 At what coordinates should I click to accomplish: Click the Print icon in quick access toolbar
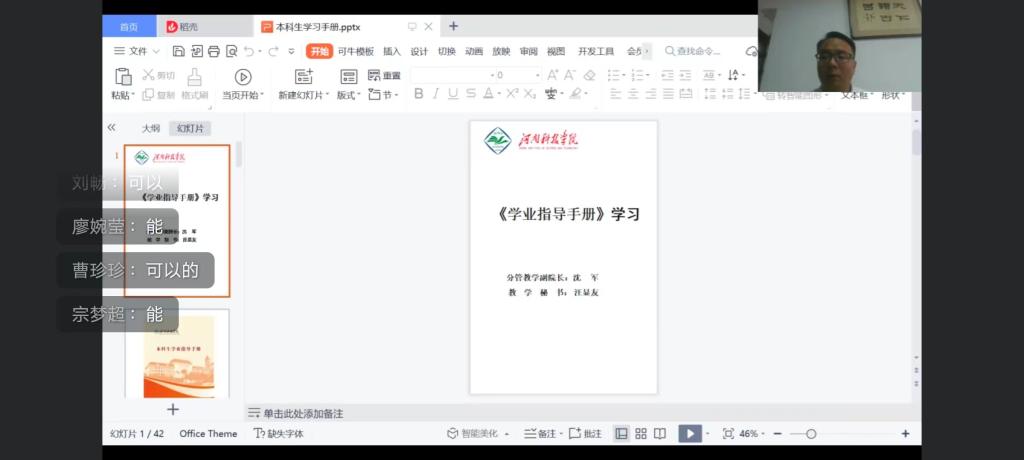click(x=214, y=51)
